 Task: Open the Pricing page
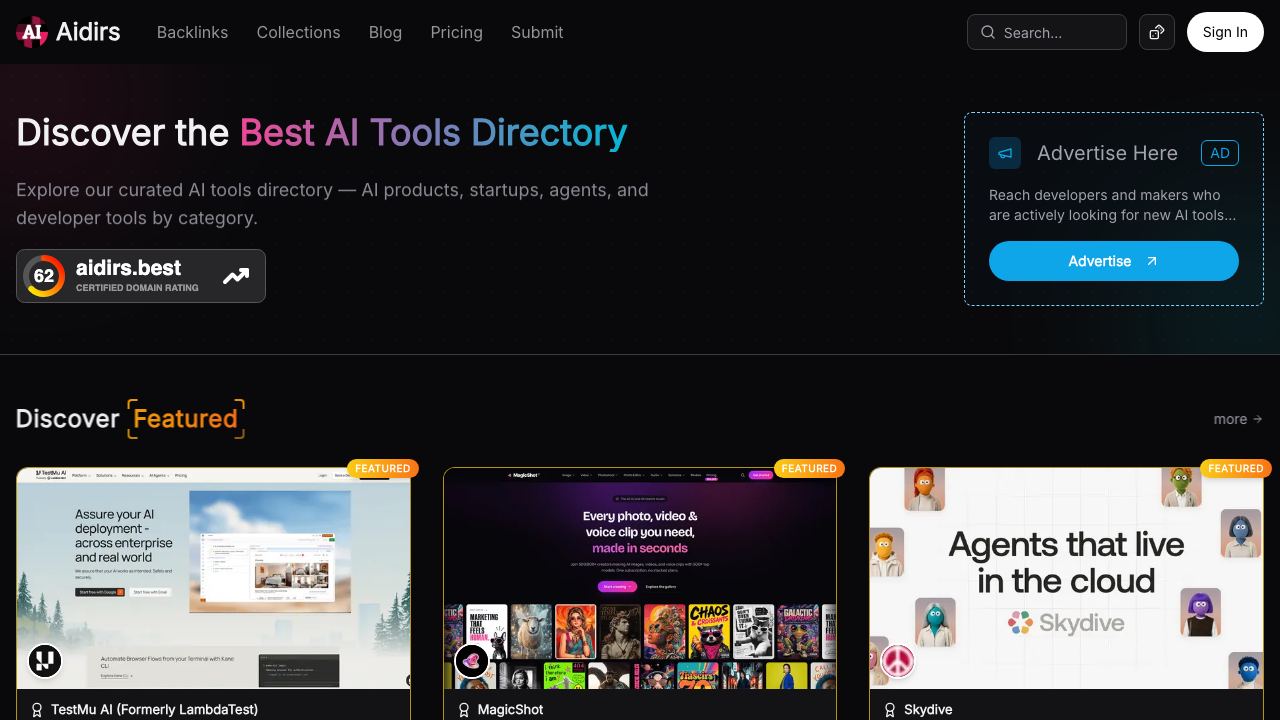click(456, 32)
